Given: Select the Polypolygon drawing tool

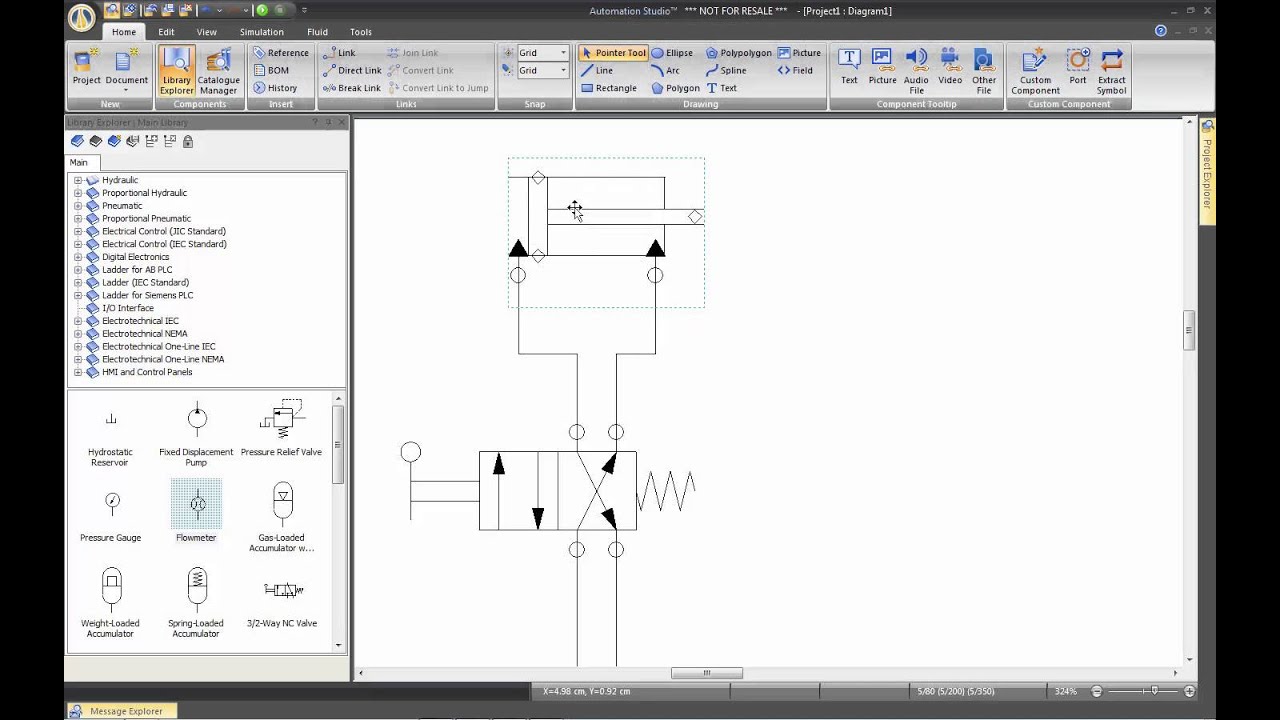Looking at the screenshot, I should (x=738, y=53).
